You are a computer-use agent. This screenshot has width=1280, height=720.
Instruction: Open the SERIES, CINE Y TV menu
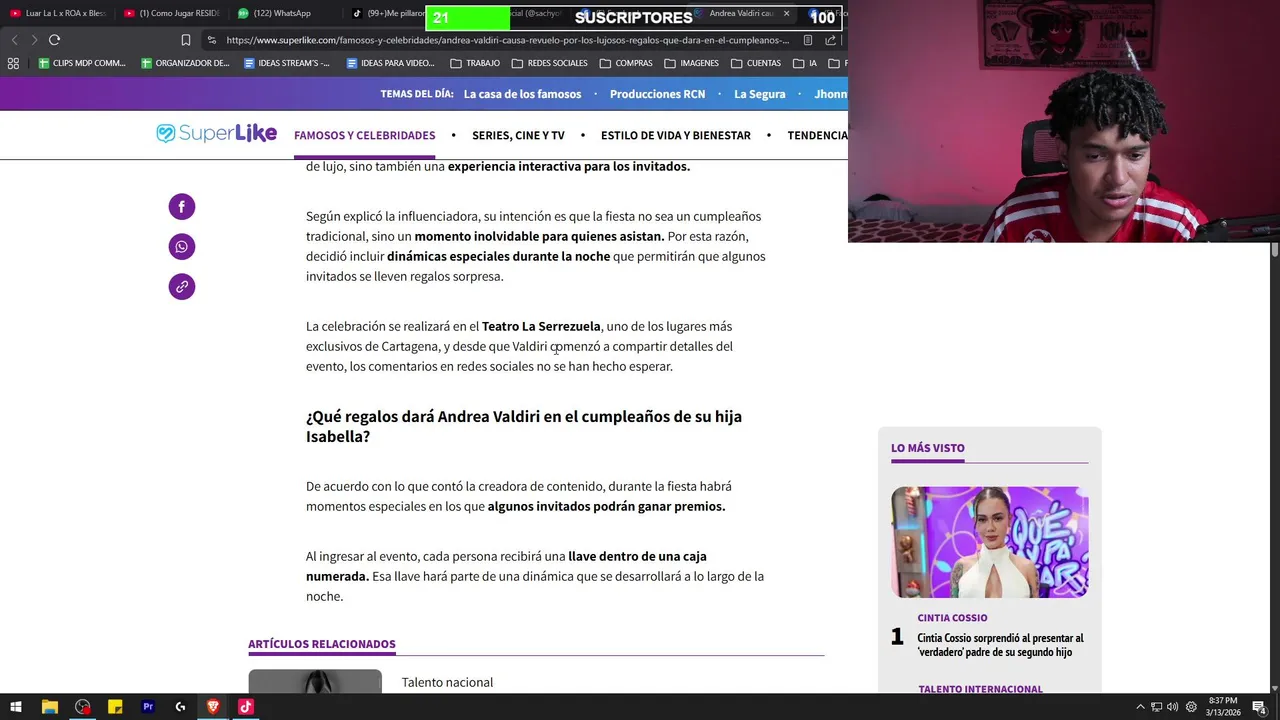[x=518, y=135]
